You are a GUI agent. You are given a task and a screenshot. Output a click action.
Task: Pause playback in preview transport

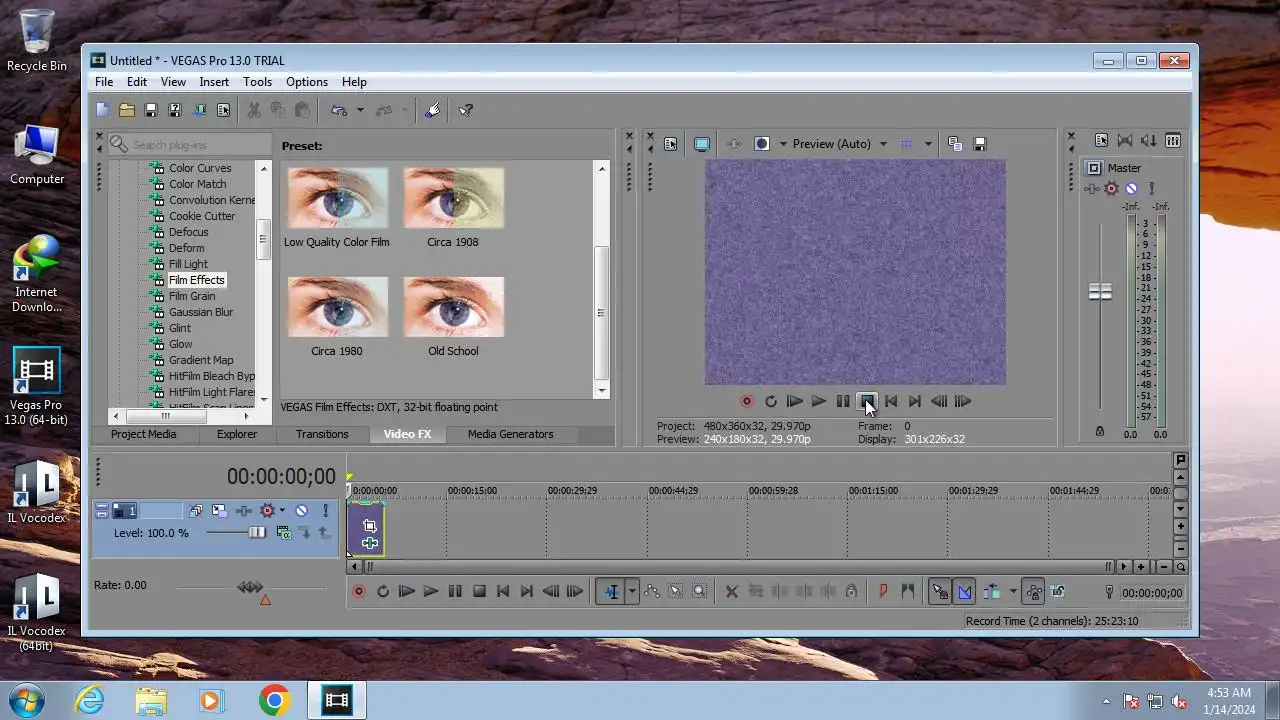click(x=843, y=401)
